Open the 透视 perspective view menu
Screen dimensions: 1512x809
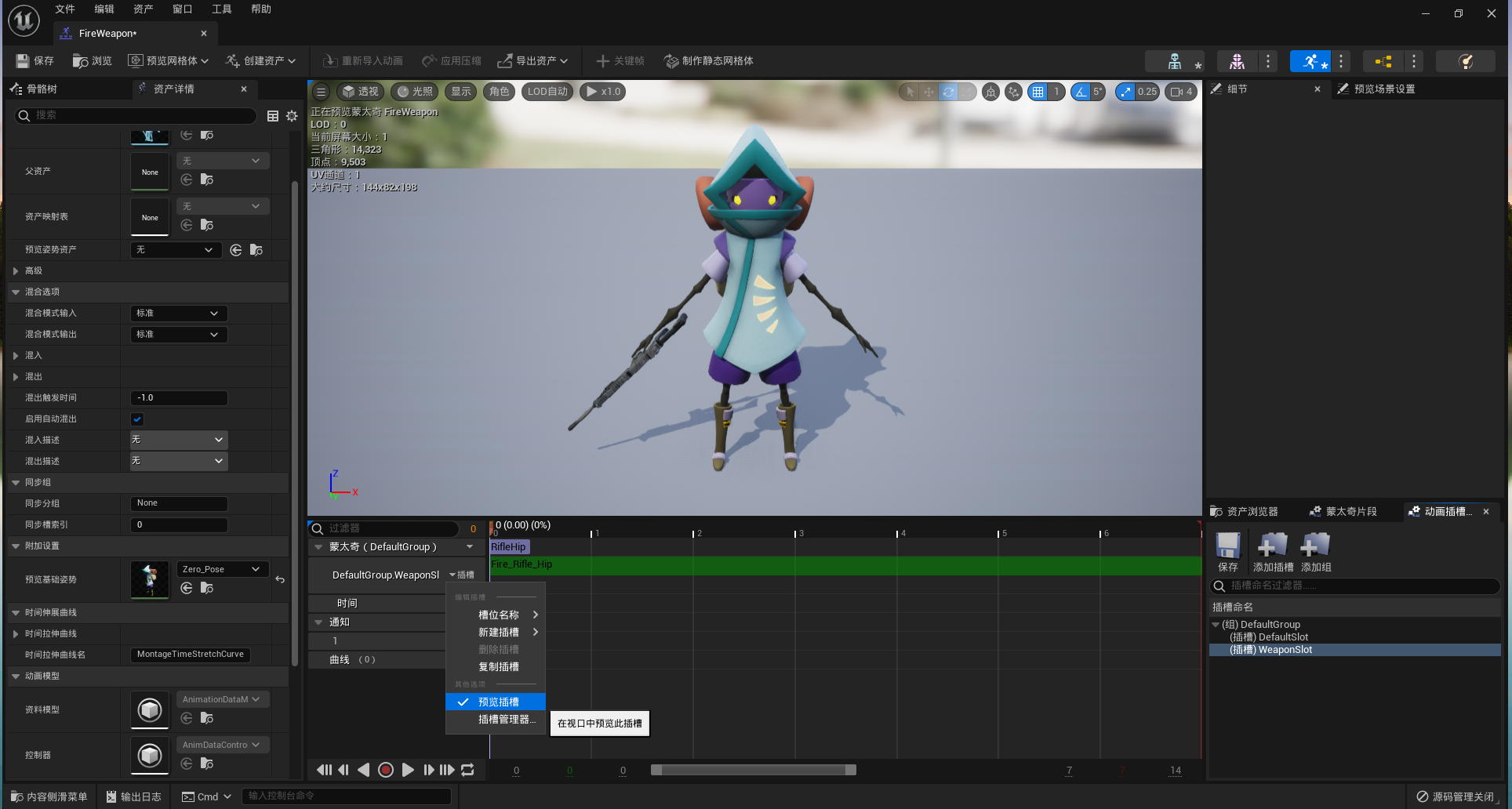click(x=360, y=92)
